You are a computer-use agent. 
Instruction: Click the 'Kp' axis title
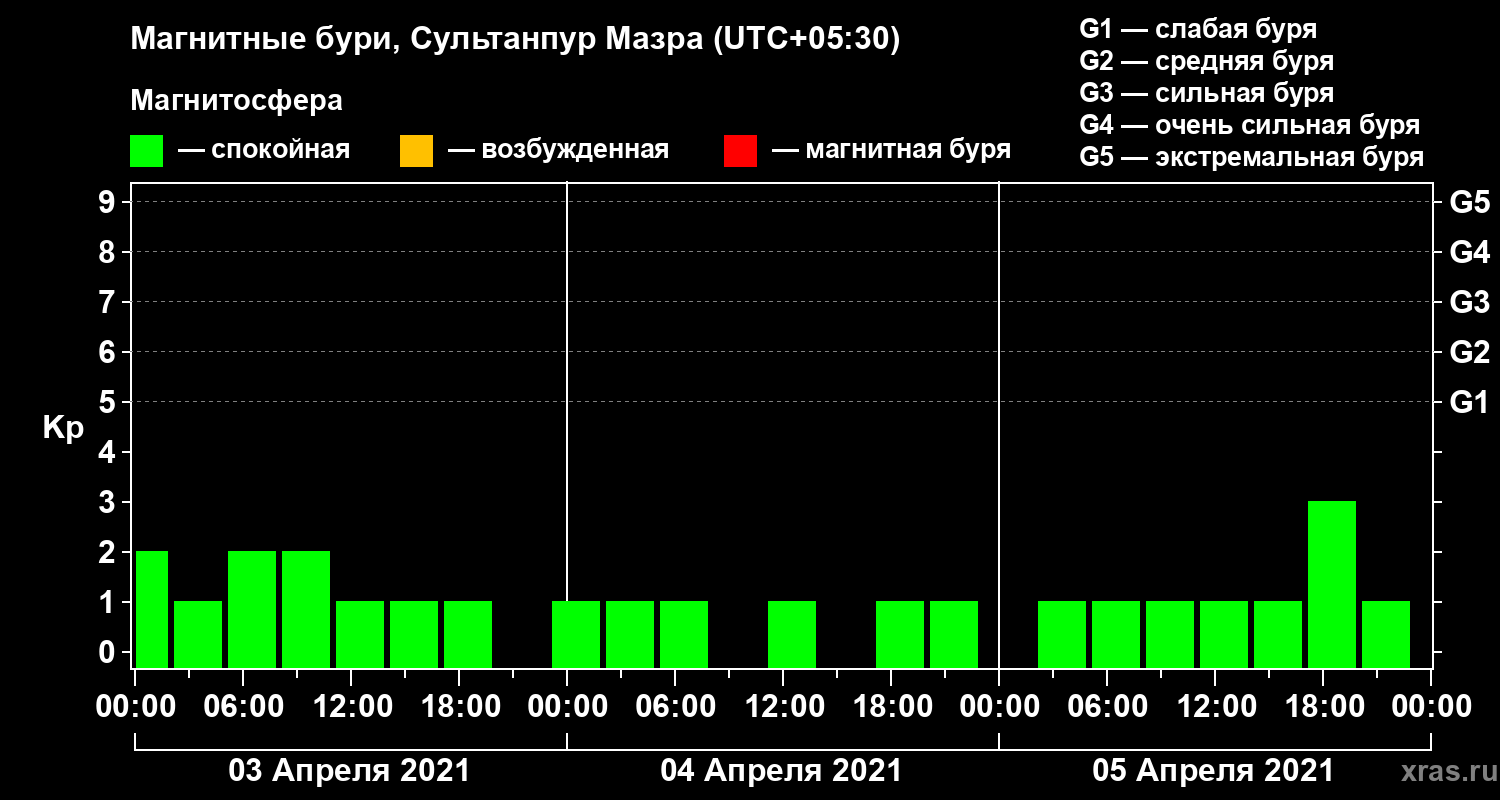pos(63,427)
